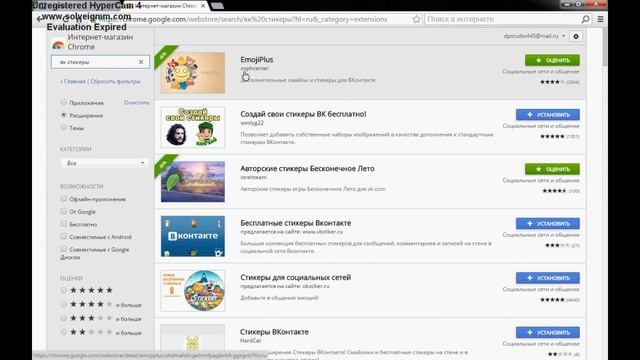The image size is (640, 360).
Task: Open a new tab button
Action: 217,6
